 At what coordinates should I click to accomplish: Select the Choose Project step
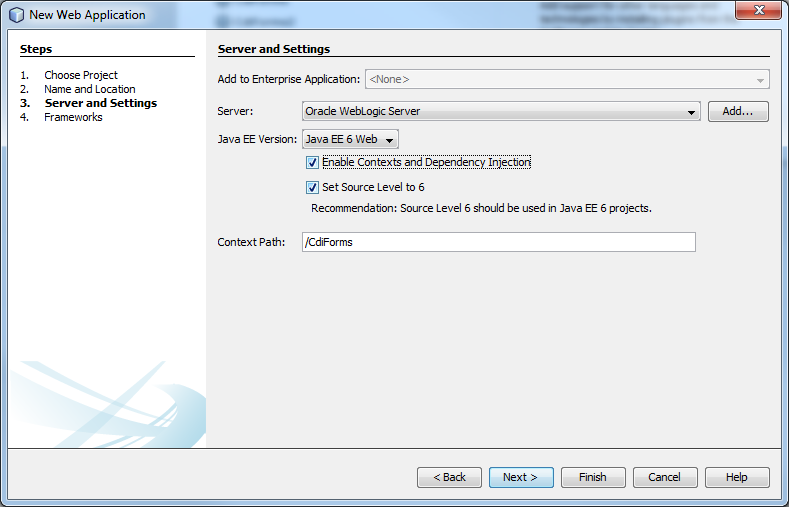[80, 75]
